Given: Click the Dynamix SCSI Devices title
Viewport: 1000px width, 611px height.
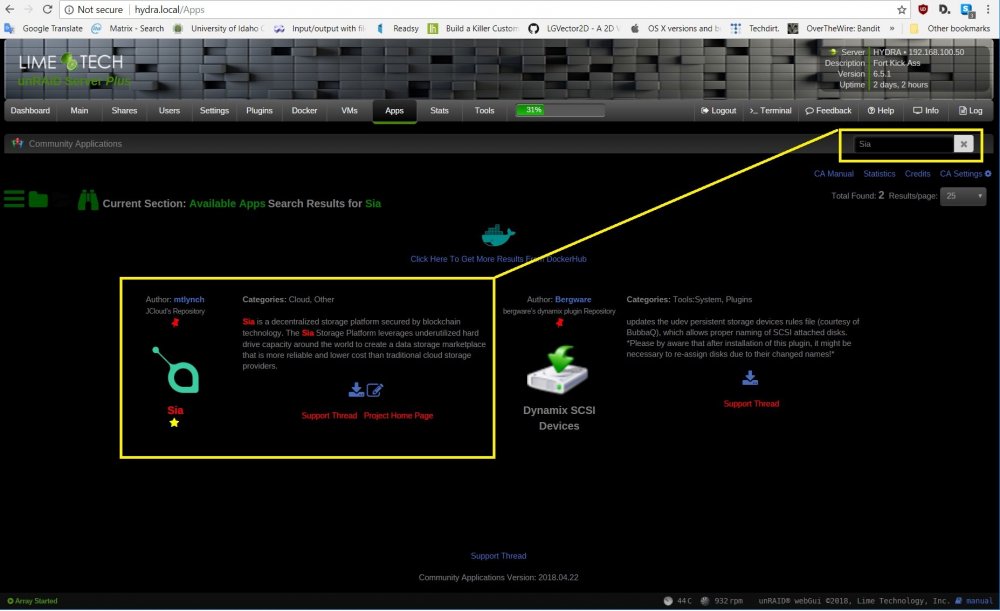Looking at the screenshot, I should 559,418.
